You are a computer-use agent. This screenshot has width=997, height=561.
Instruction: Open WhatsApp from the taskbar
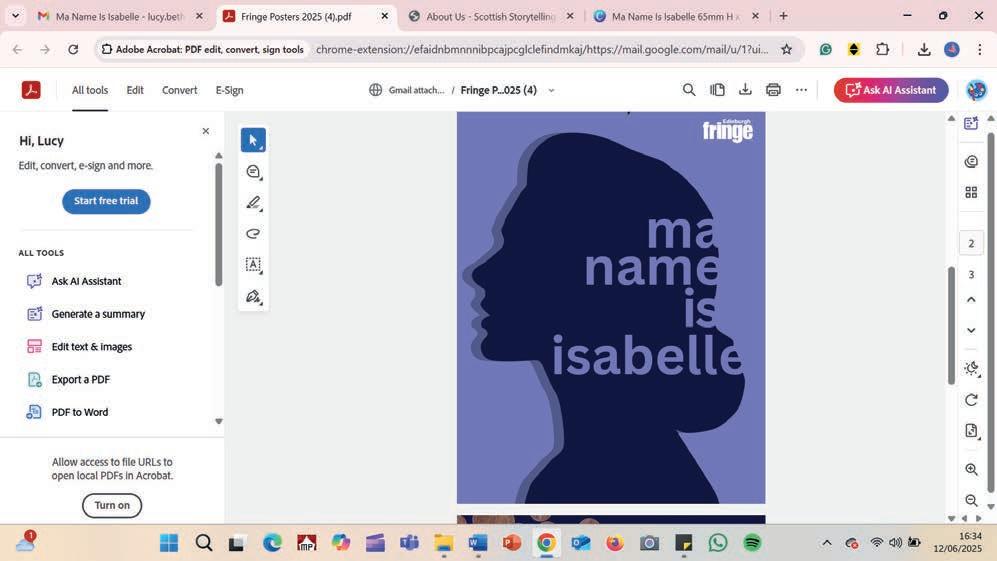pyautogui.click(x=718, y=543)
